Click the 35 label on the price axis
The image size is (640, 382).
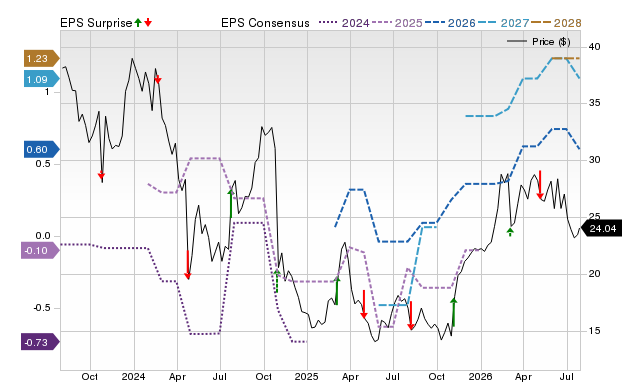(x=594, y=103)
